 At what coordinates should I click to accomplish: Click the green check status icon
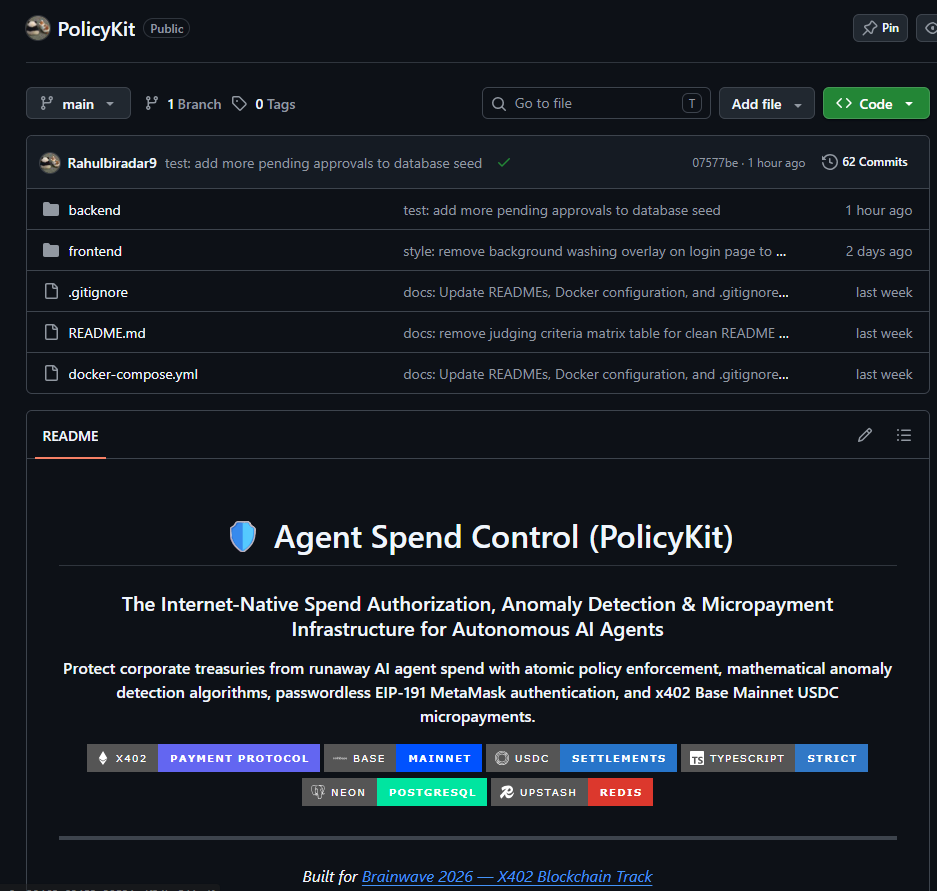(x=504, y=163)
